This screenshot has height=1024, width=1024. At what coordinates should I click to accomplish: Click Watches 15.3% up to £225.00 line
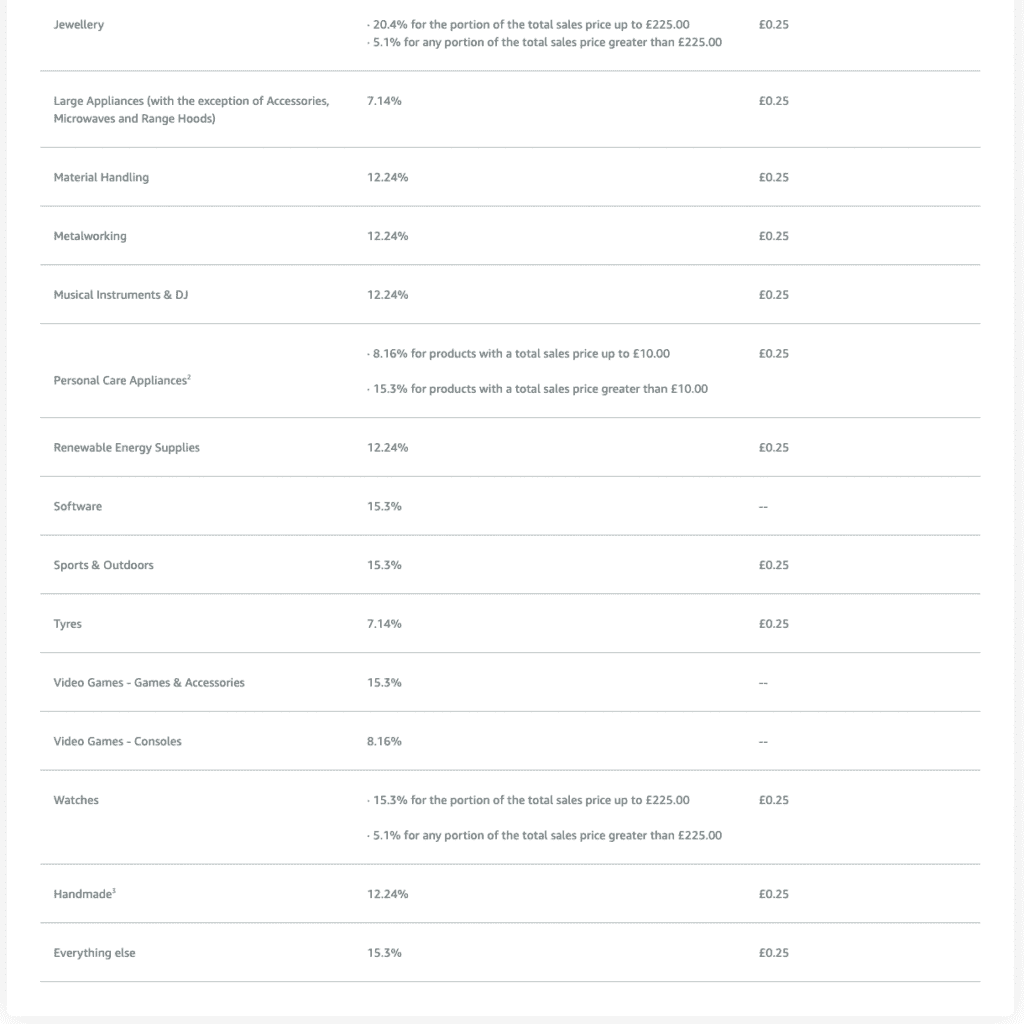529,800
